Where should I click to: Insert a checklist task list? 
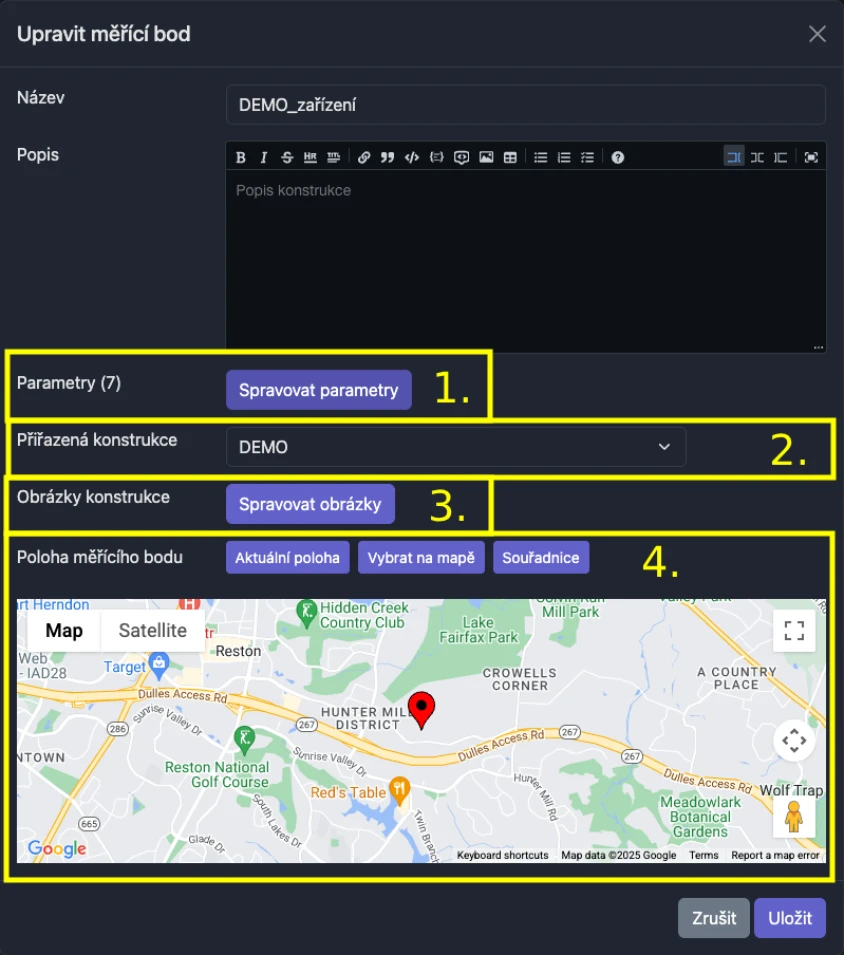click(x=587, y=157)
